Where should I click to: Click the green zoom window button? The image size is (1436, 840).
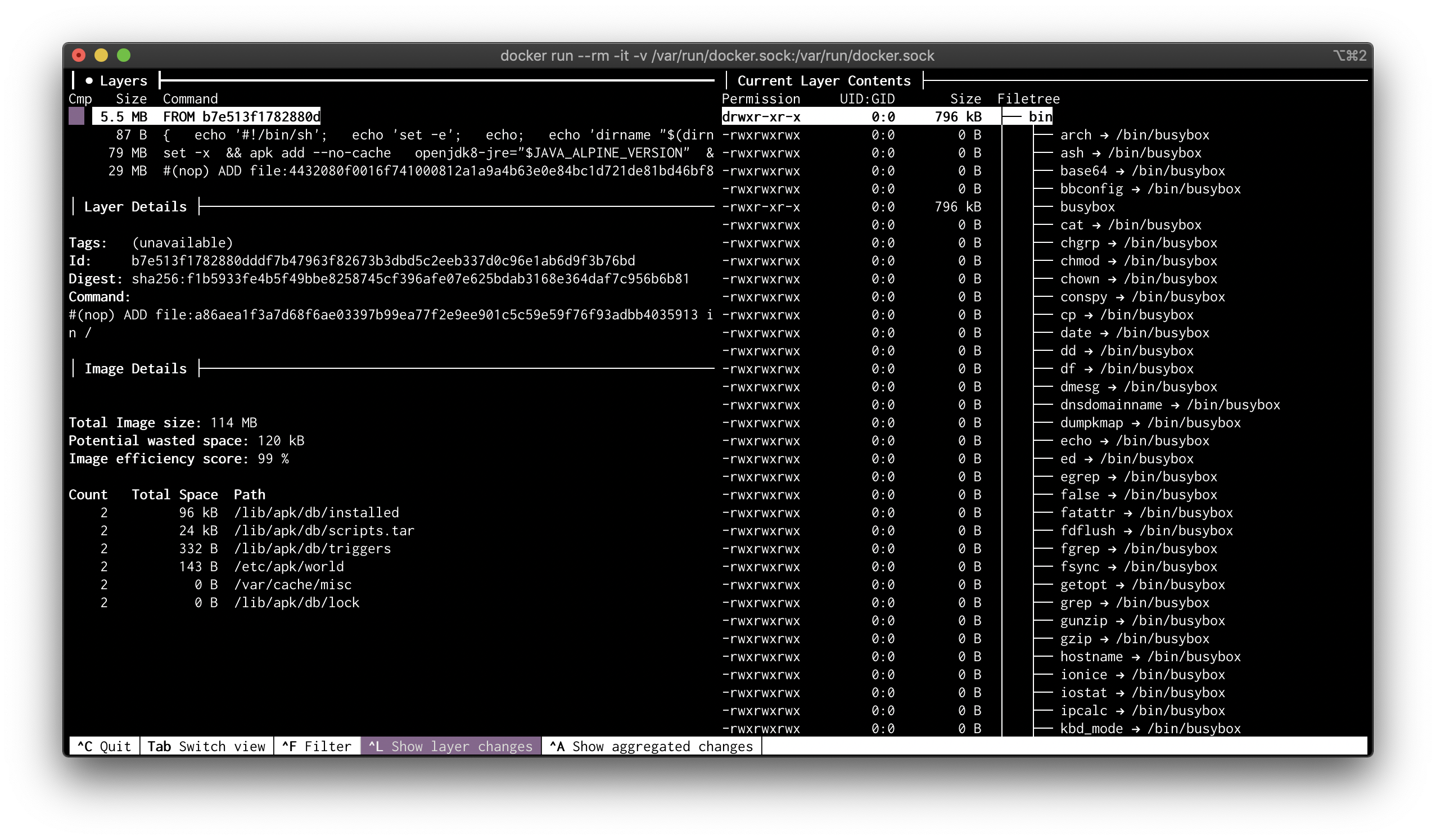point(124,55)
